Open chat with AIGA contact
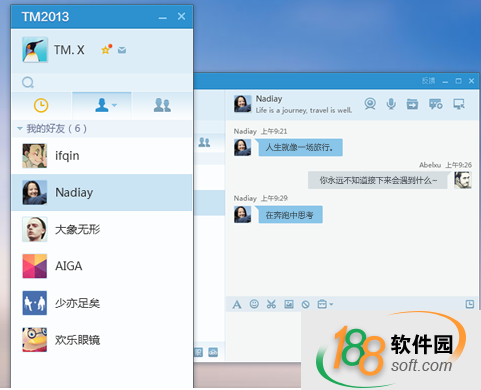Image resolution: width=481 pixels, height=390 pixels. [102, 266]
